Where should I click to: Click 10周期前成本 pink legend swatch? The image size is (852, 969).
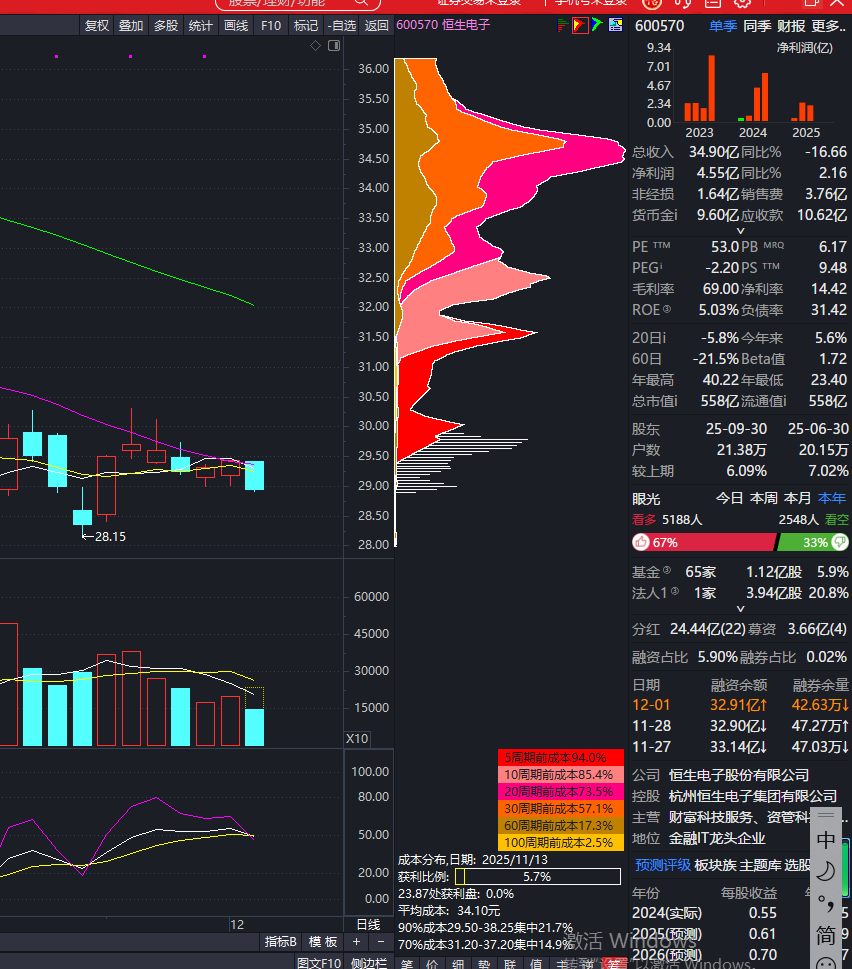pyautogui.click(x=560, y=774)
